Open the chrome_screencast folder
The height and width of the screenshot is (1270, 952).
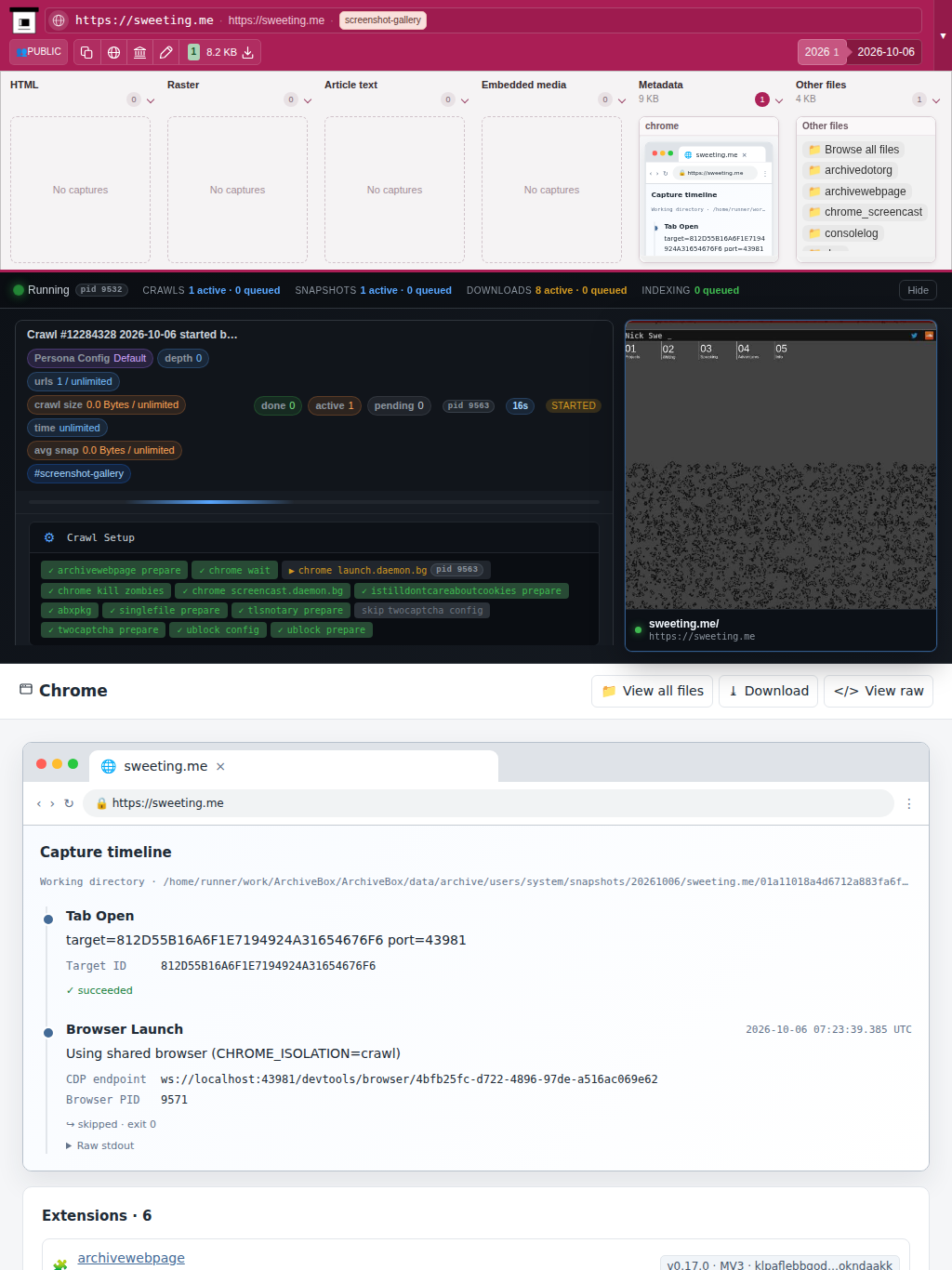[866, 212]
